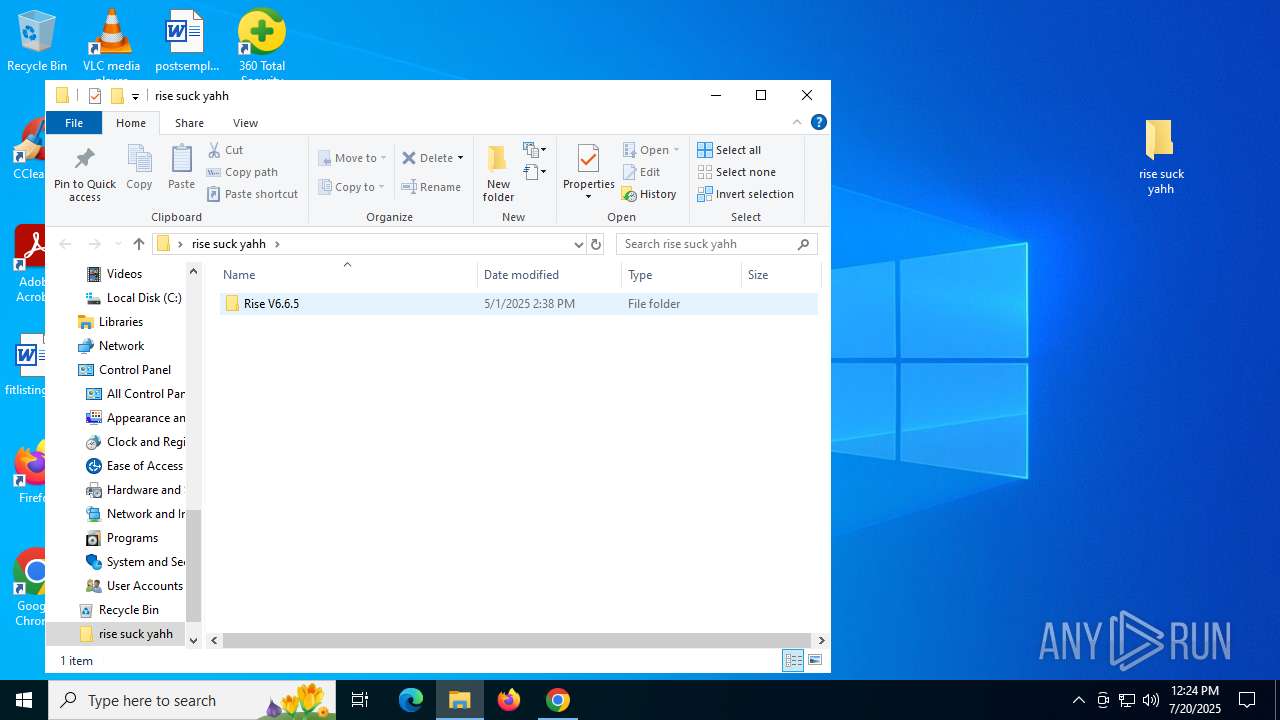Launch Microsoft Edge from taskbar
Viewport: 1280px width, 720px height.
(x=411, y=700)
